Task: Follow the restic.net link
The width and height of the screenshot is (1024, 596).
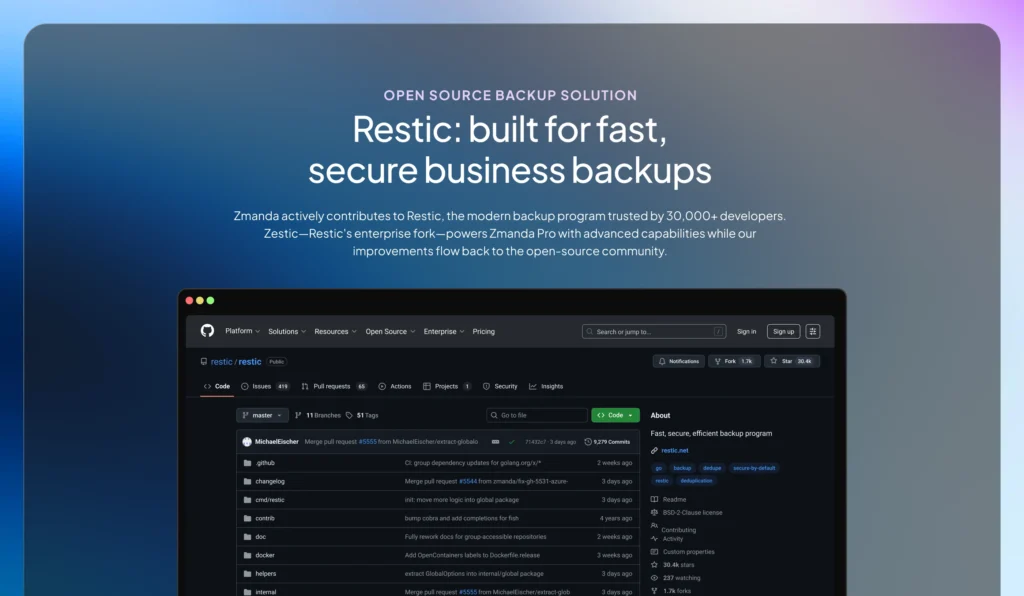Action: [674, 450]
